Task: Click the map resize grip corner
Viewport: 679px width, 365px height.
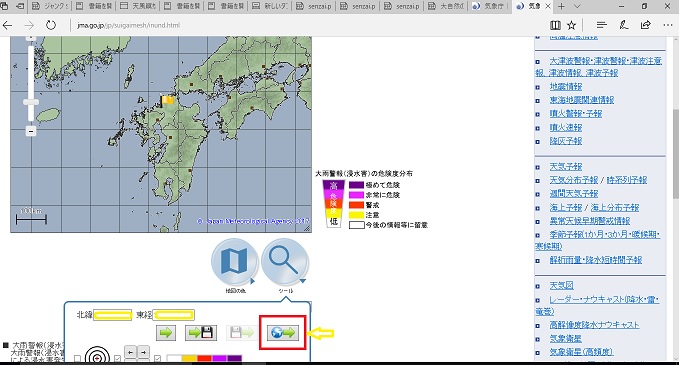Action: pyautogui.click(x=308, y=229)
